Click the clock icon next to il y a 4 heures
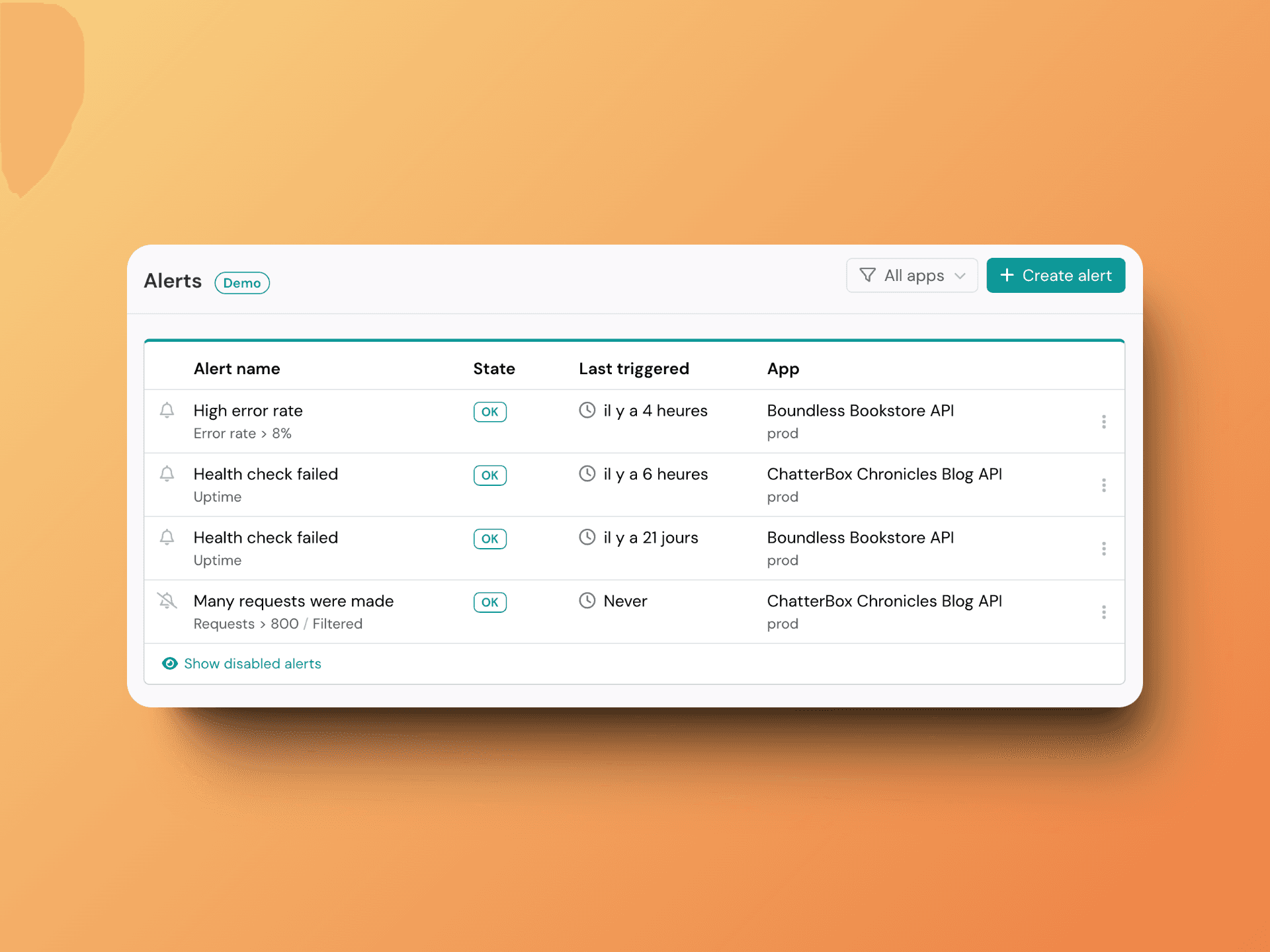1270x952 pixels. 587,410
